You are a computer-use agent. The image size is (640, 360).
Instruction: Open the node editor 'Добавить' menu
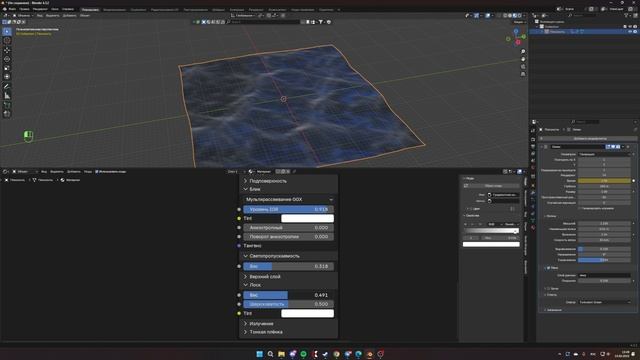[73, 171]
